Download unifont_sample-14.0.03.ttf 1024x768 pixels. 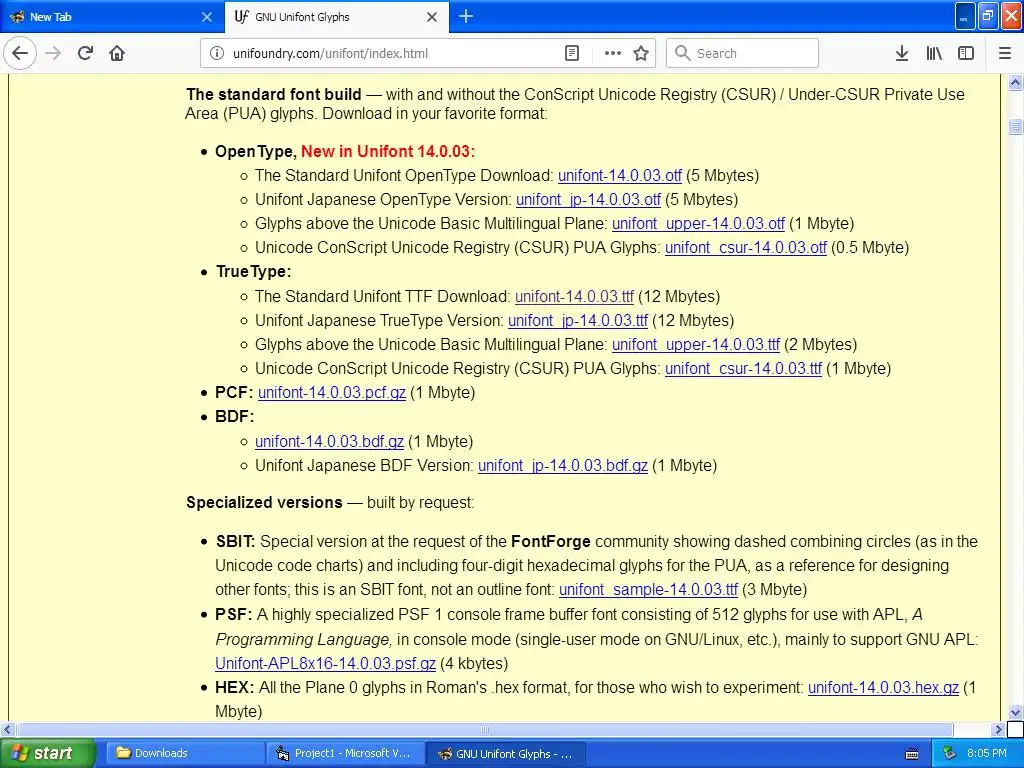pos(648,590)
